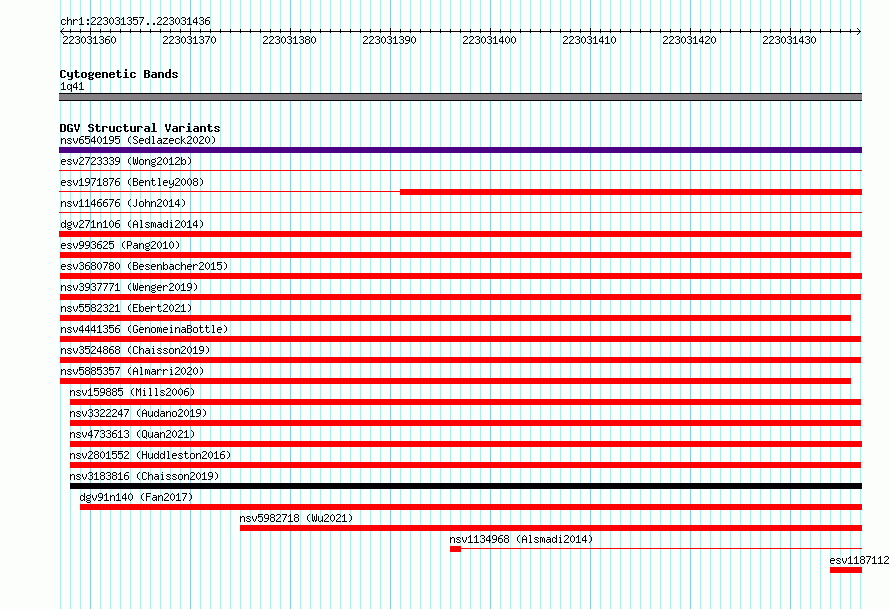Click nsv4441356 (GenomeinaBottle) label
The height and width of the screenshot is (609, 890).
144,329
